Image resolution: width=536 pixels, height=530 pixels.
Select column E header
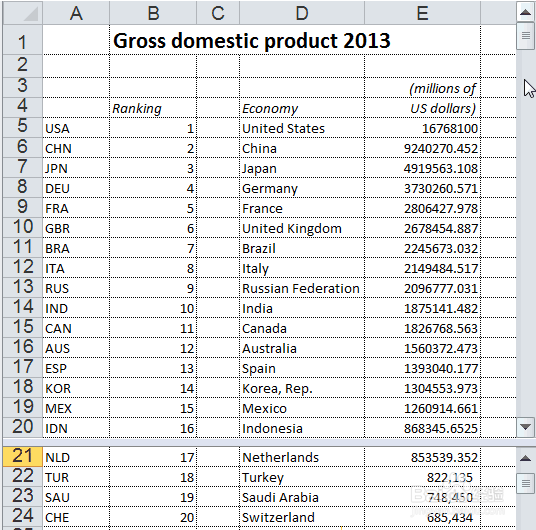[423, 13]
